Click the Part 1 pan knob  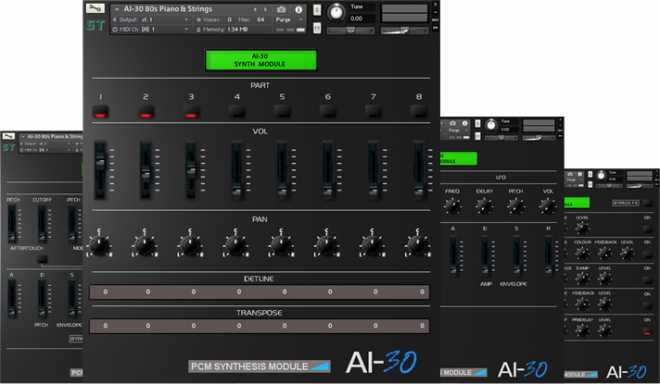click(x=100, y=245)
